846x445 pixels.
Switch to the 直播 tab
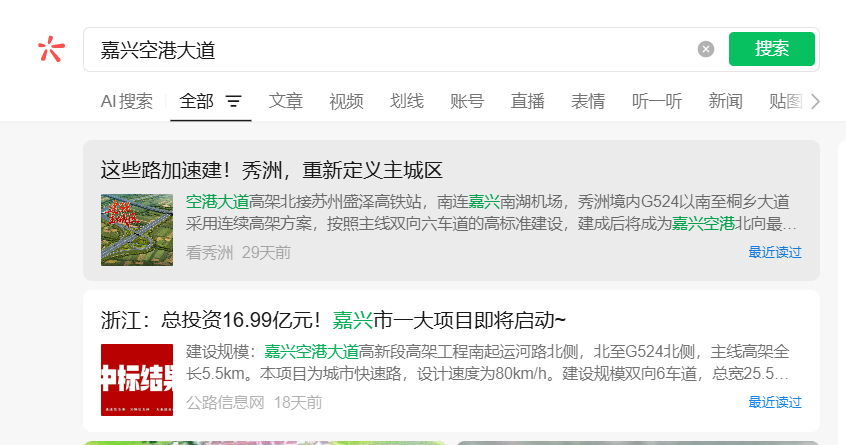[528, 101]
